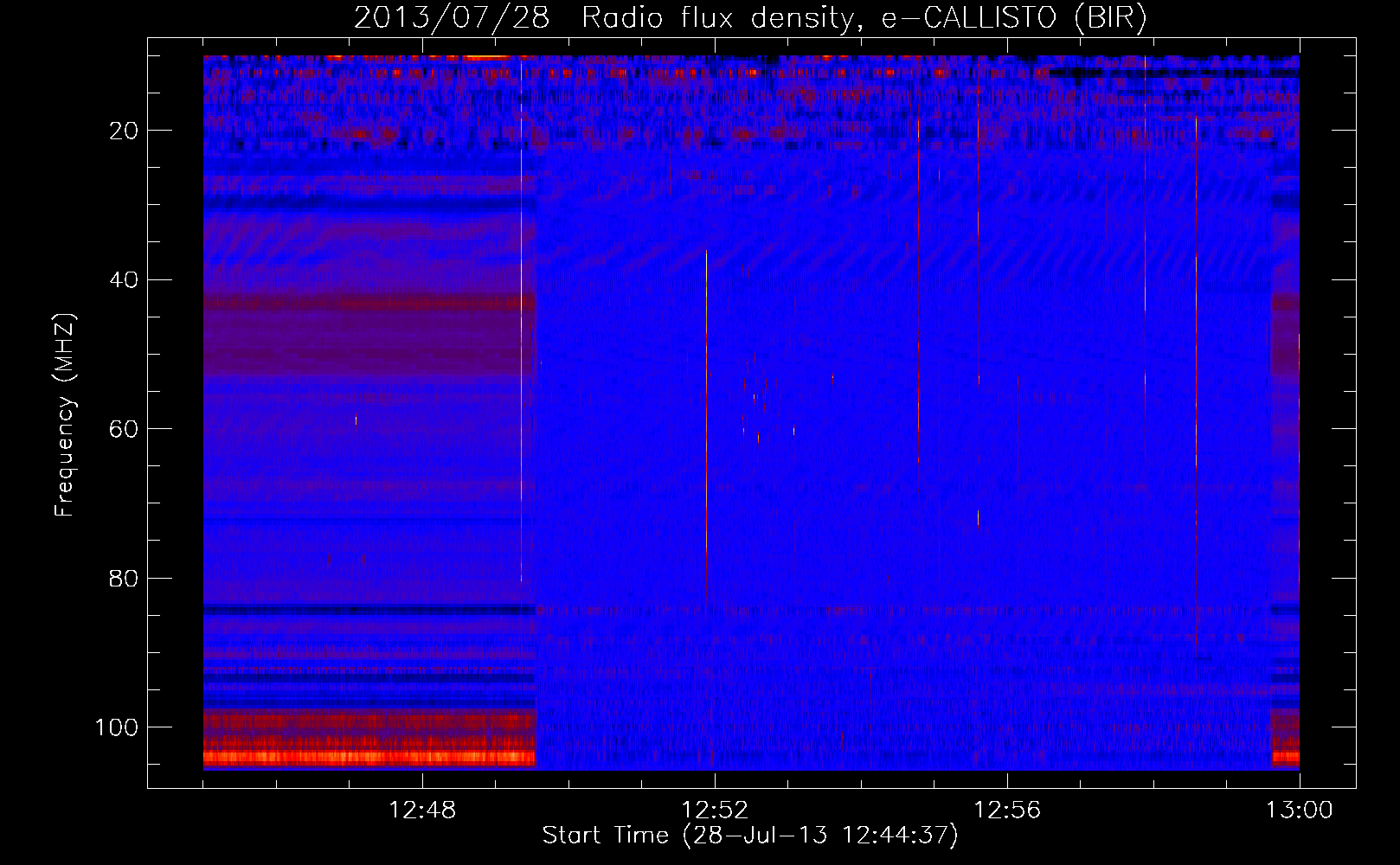The image size is (1400, 865).
Task: Click the 'Start Time (28-Jul-13 12:44:37)' label
Action: [x=750, y=836]
